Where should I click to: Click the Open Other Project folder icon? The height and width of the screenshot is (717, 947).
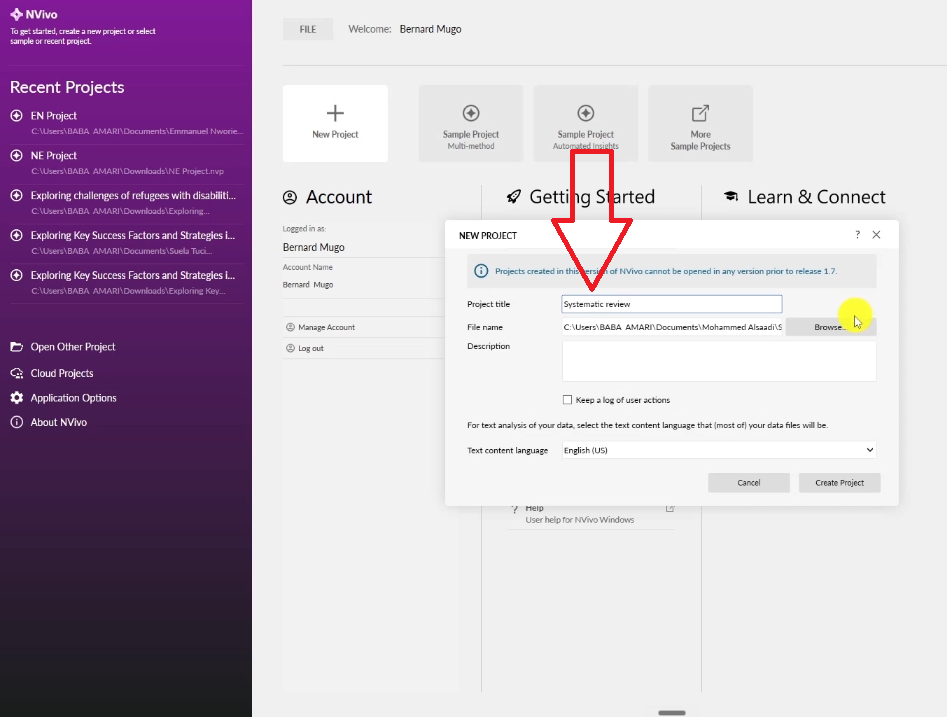click(x=16, y=347)
